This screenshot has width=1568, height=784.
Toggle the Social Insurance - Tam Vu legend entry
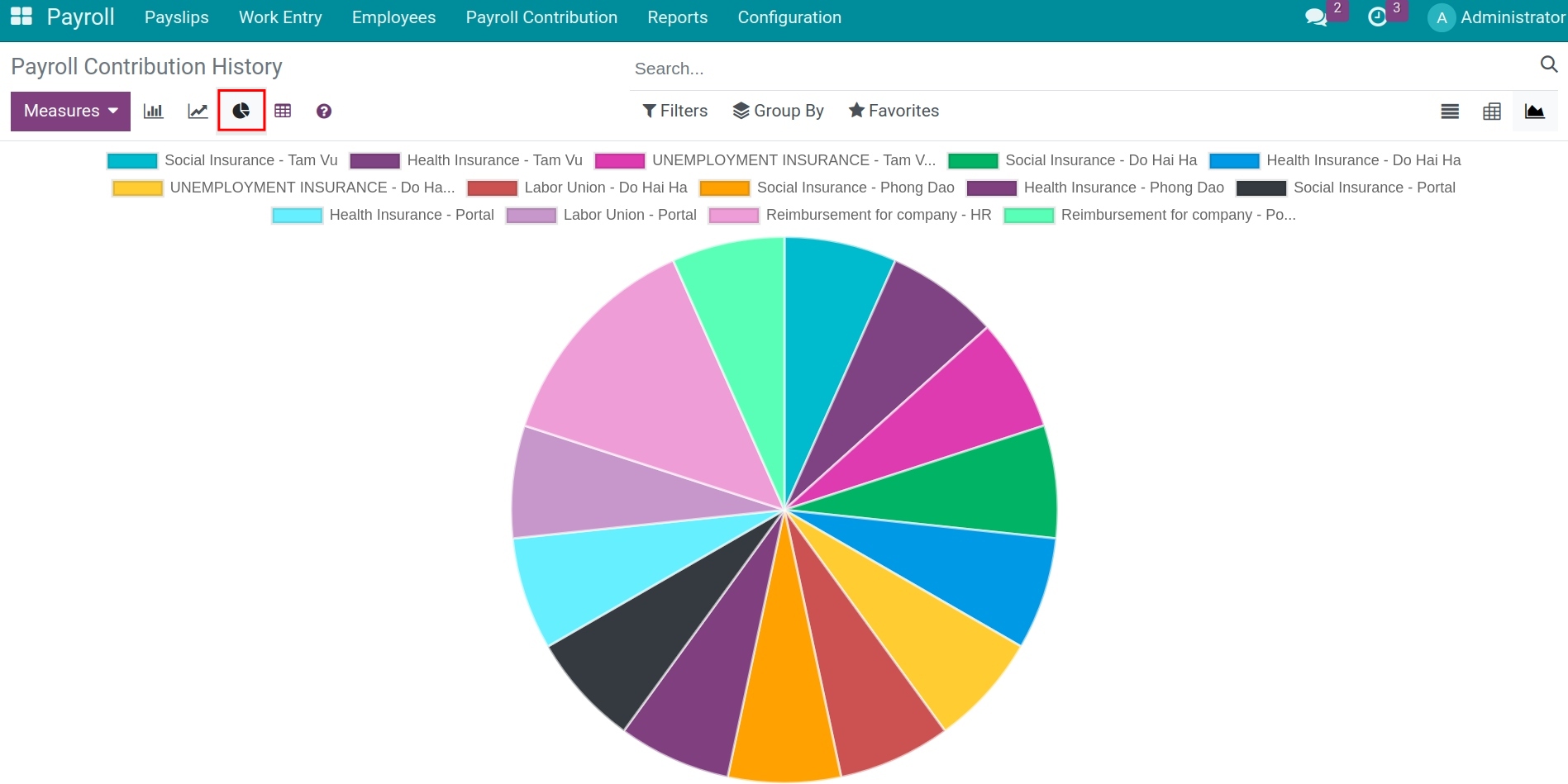click(x=250, y=160)
